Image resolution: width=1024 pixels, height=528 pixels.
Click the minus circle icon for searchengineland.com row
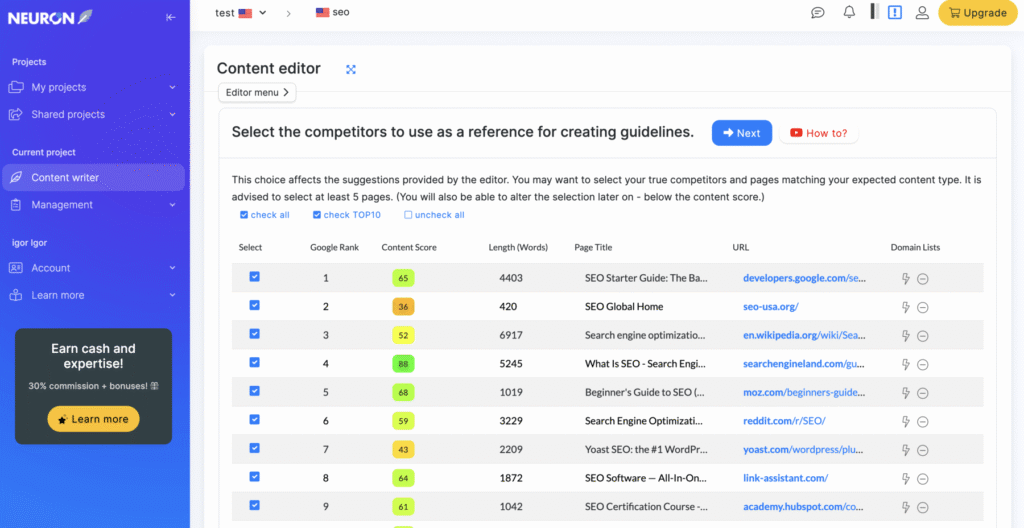tap(923, 365)
